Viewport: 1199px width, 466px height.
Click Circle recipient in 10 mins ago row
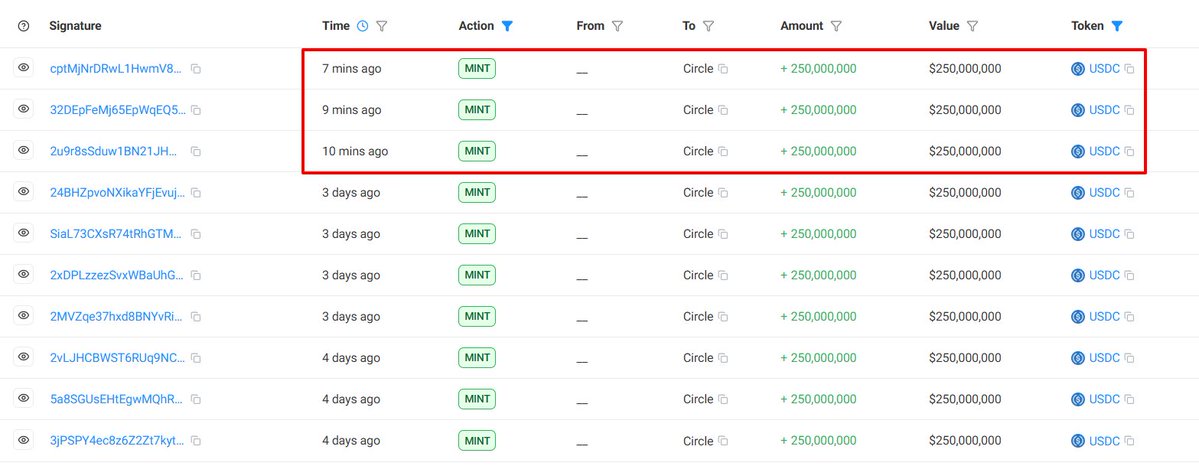[698, 152]
